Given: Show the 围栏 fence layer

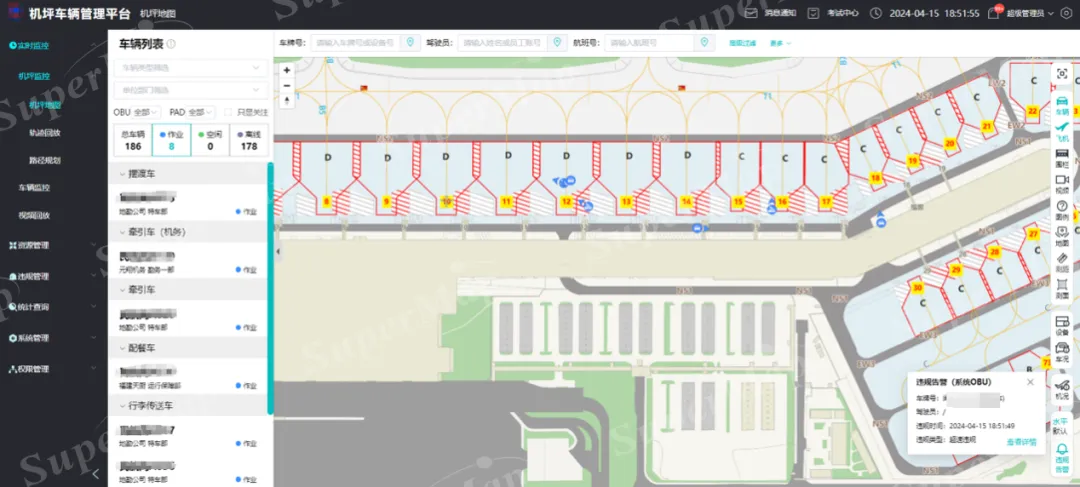Looking at the screenshot, I should pos(1062,156).
